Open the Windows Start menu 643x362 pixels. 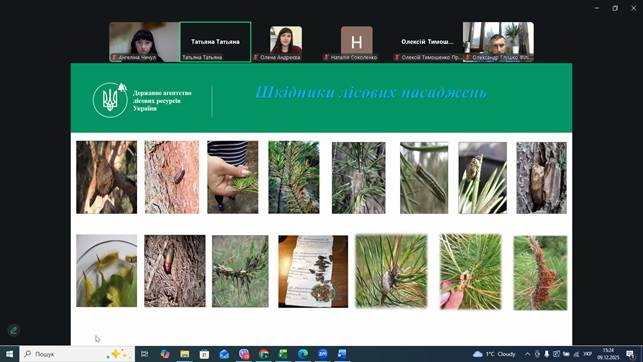[x=9, y=354]
